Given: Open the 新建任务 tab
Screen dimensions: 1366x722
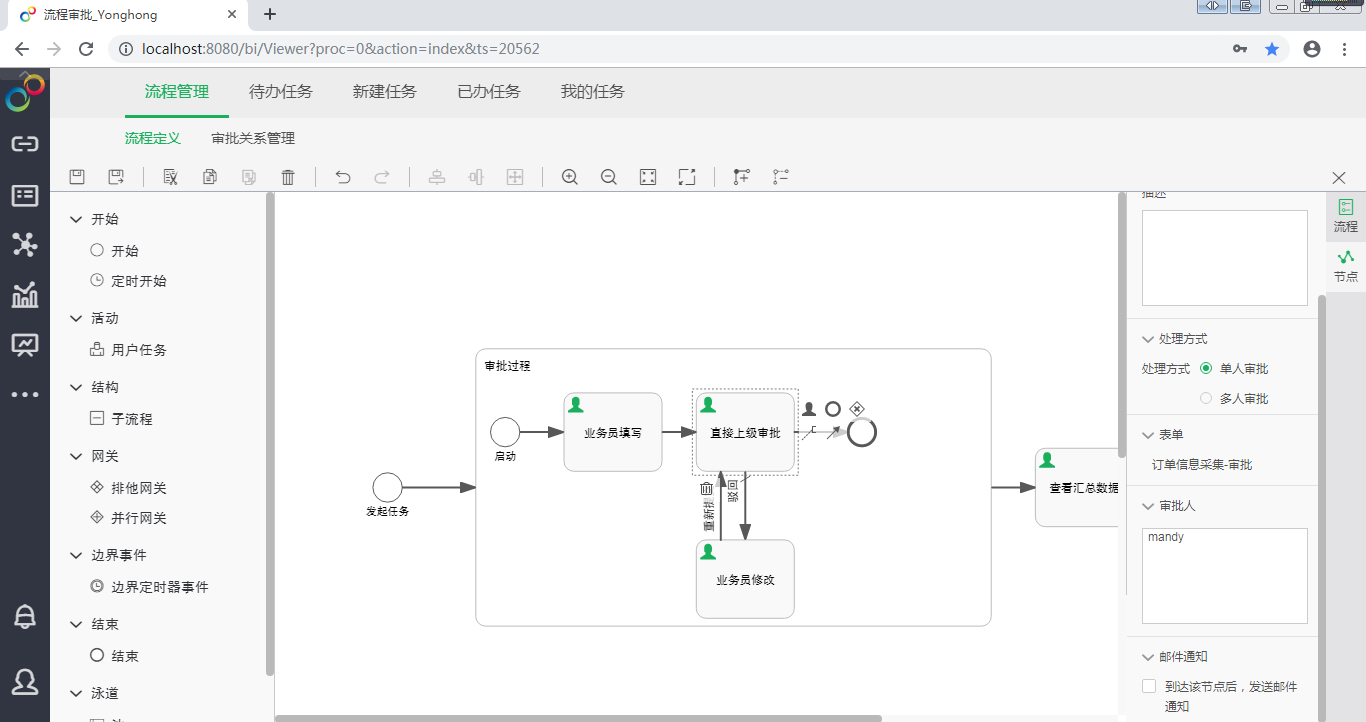Looking at the screenshot, I should pos(384,92).
